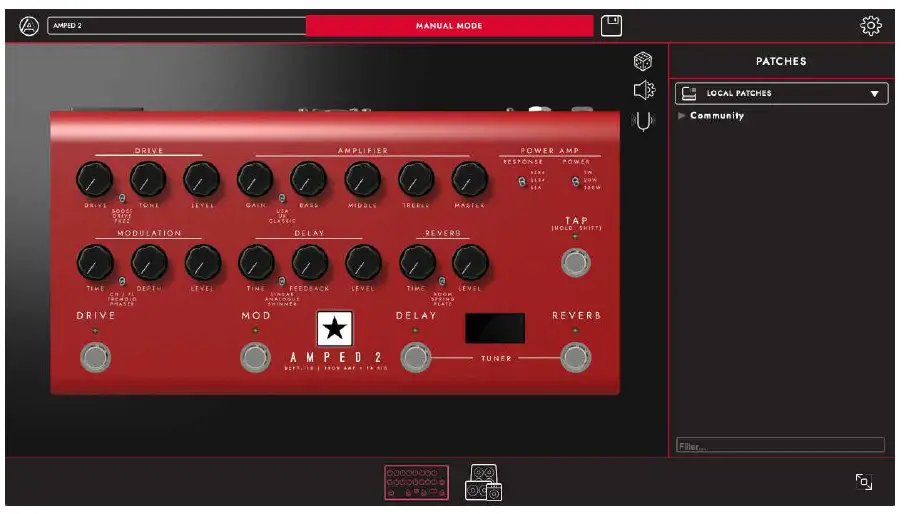Screen dimensions: 904x514
Task: Toggle the REVERB footswitch
Action: (x=575, y=357)
